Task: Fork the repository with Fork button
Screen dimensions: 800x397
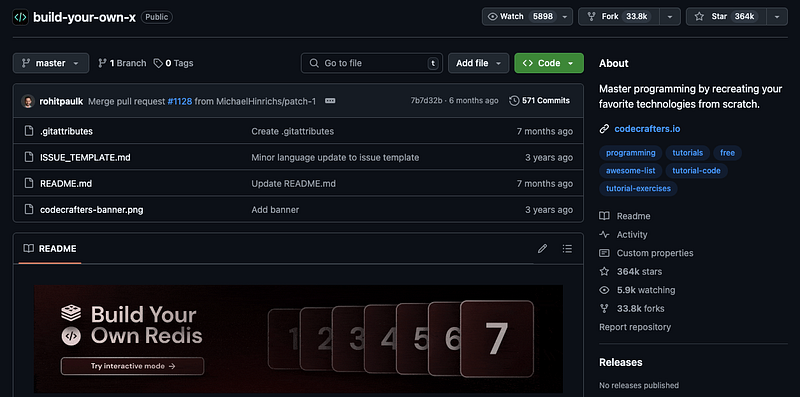Action: (x=618, y=16)
